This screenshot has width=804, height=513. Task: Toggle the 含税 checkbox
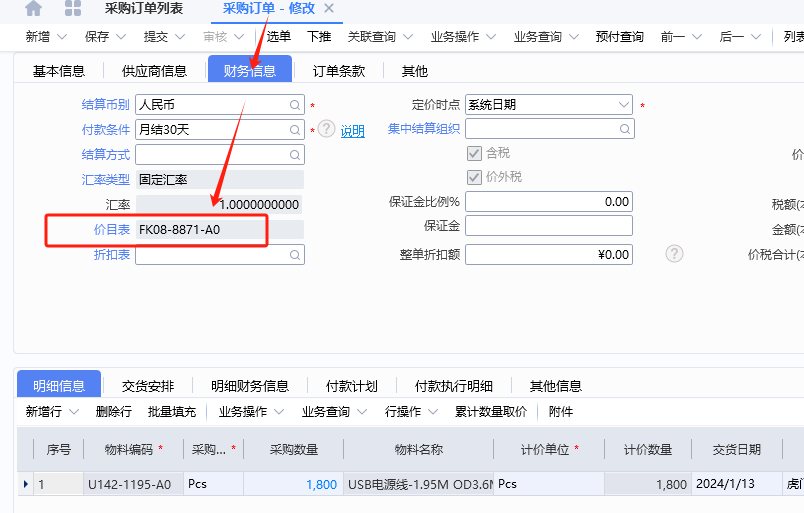[x=474, y=153]
